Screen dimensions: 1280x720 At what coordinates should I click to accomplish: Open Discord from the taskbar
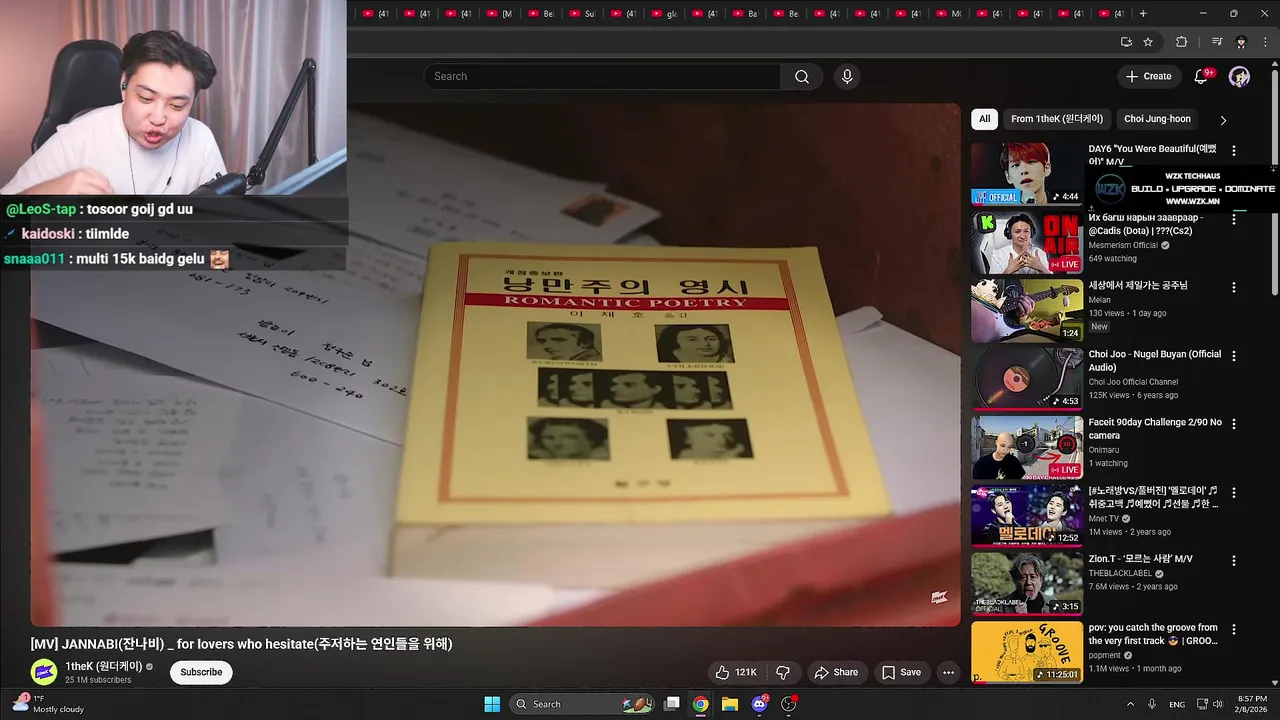759,704
